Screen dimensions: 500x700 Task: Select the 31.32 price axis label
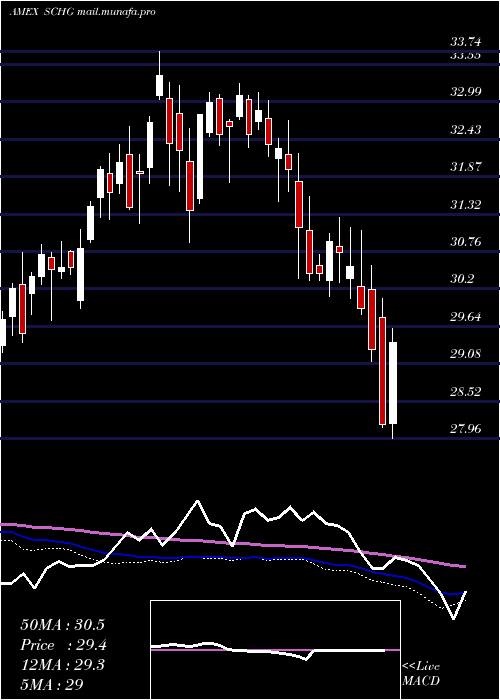[466, 205]
